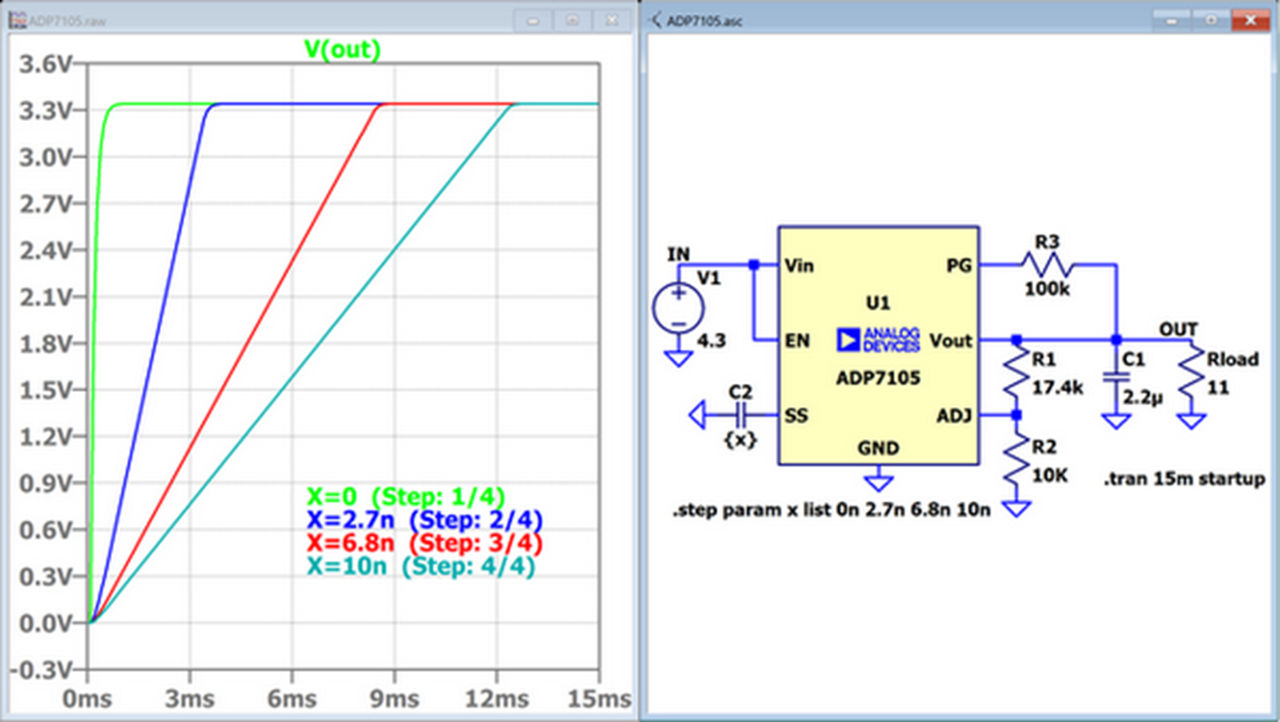The height and width of the screenshot is (722, 1280).
Task: Click the R2 resistor symbol
Action: click(1016, 461)
